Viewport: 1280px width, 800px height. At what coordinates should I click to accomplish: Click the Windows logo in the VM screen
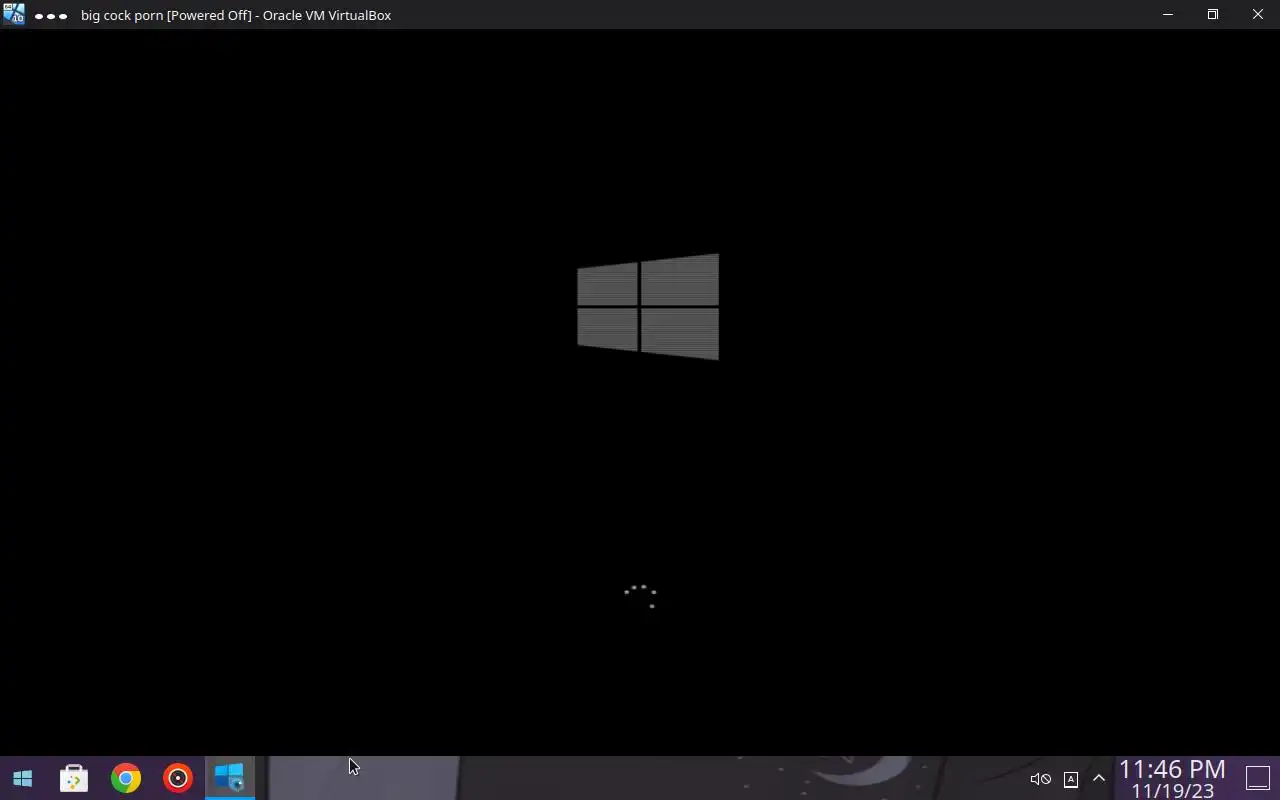click(648, 306)
